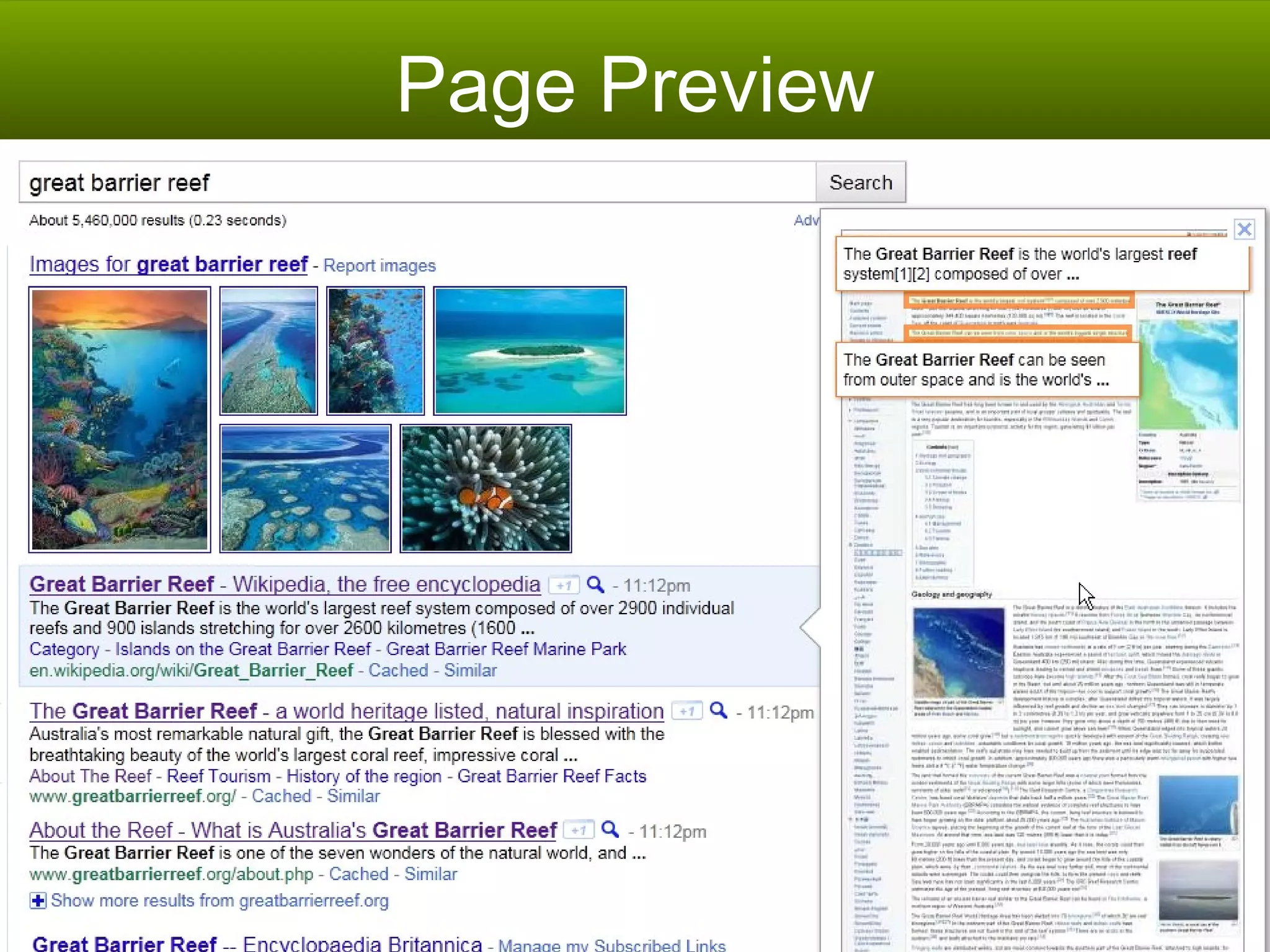
Task: Open Cached link for en.wikipedia.org result
Action: tap(398, 671)
